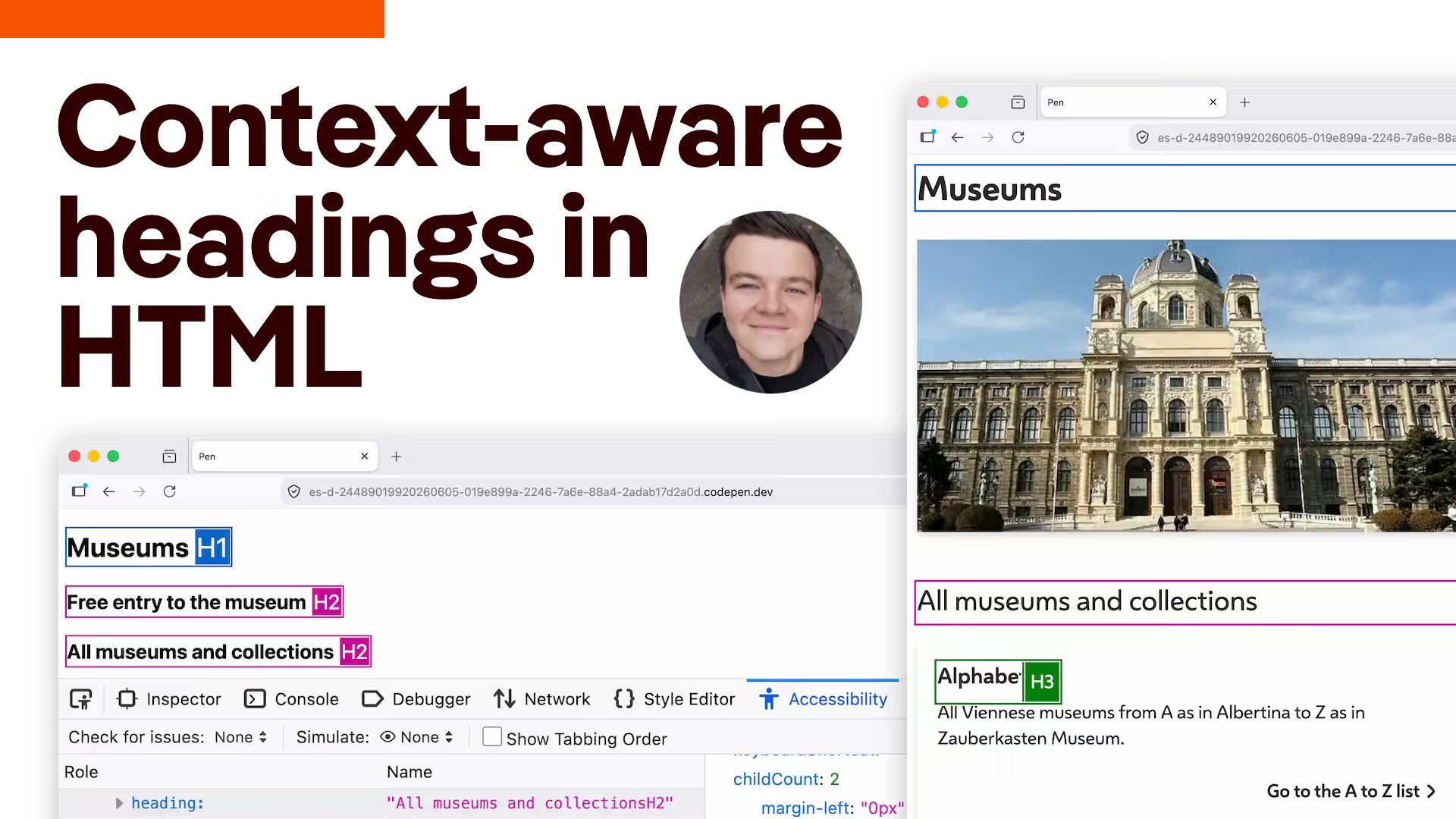
Task: Open the Inspector tab
Action: click(169, 699)
